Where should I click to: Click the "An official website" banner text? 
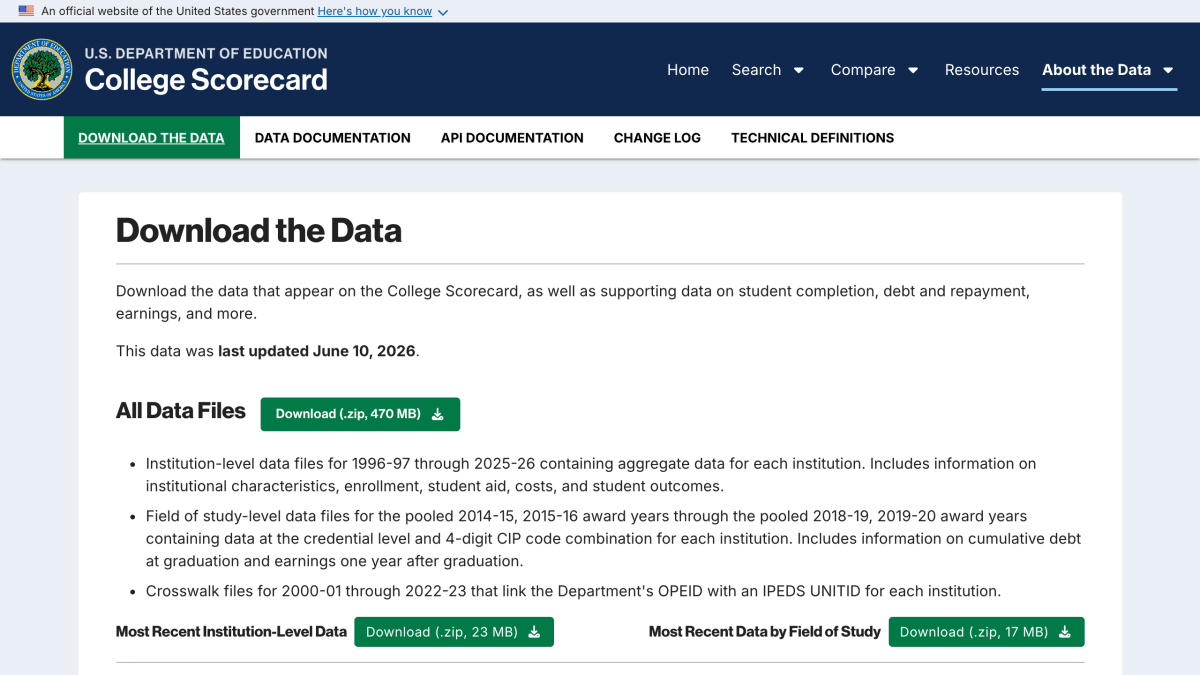point(178,11)
